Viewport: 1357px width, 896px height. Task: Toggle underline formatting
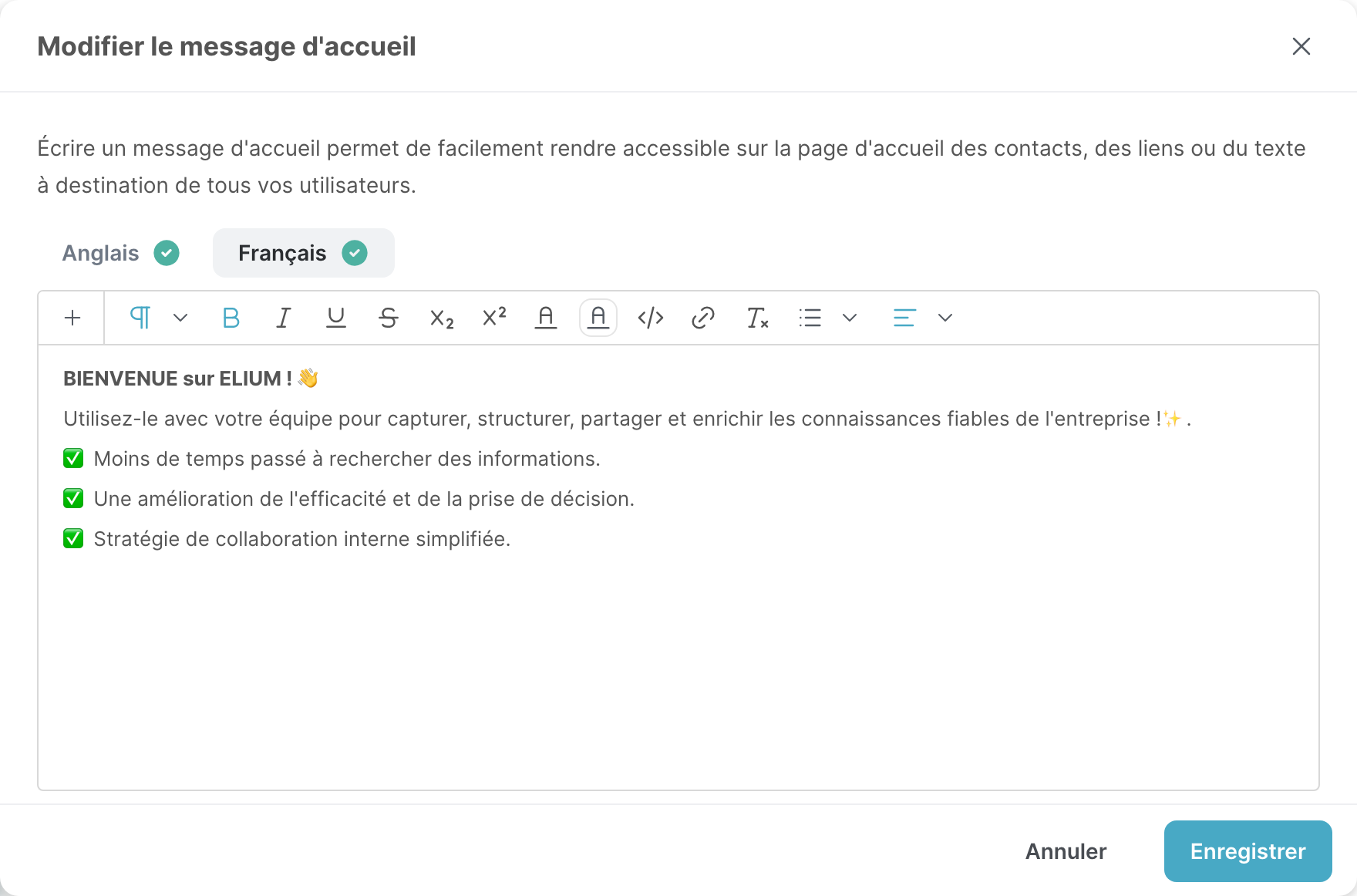(335, 318)
